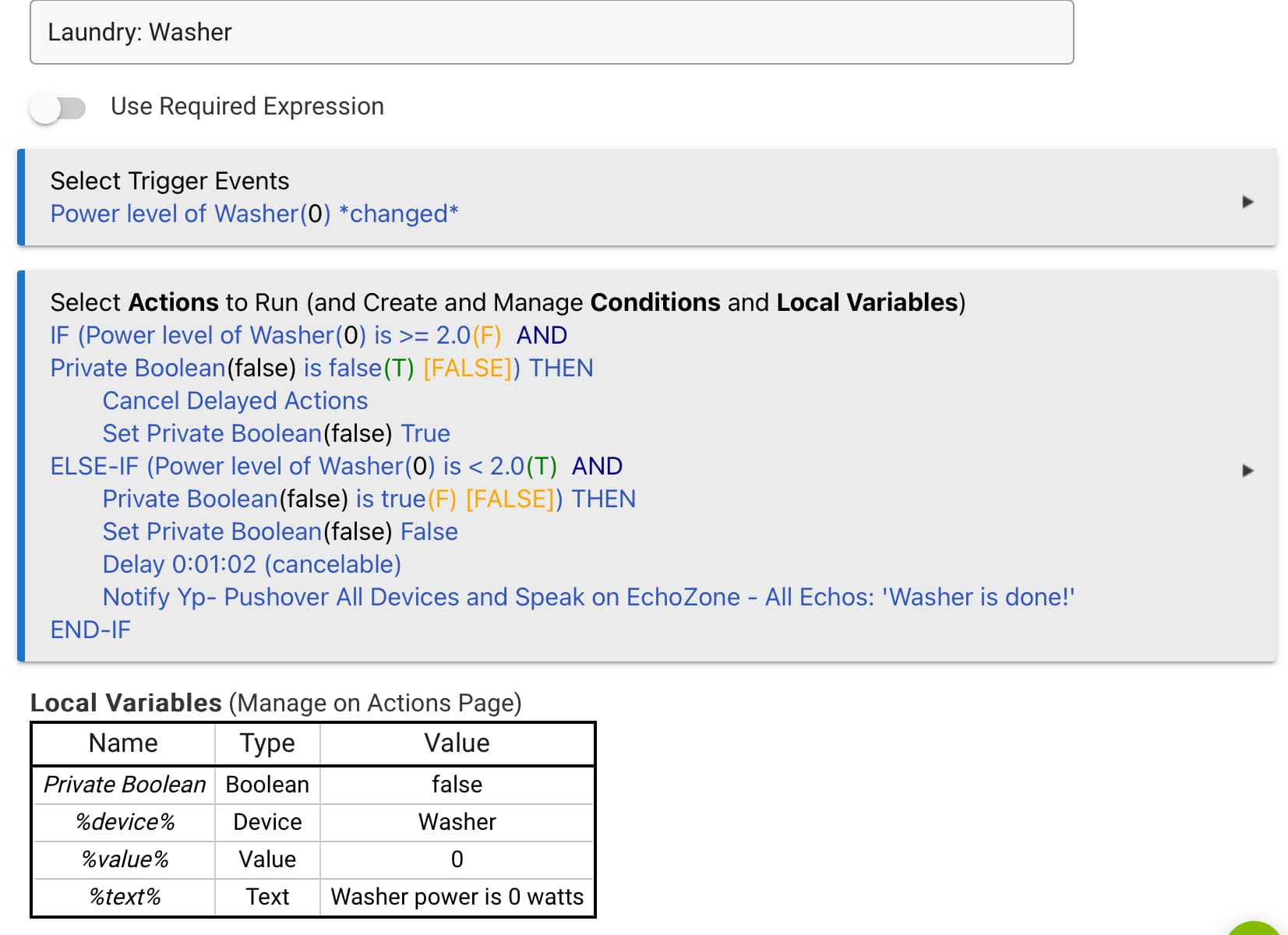Image resolution: width=1288 pixels, height=935 pixels.
Task: Click the END-IF action line
Action: click(x=90, y=630)
